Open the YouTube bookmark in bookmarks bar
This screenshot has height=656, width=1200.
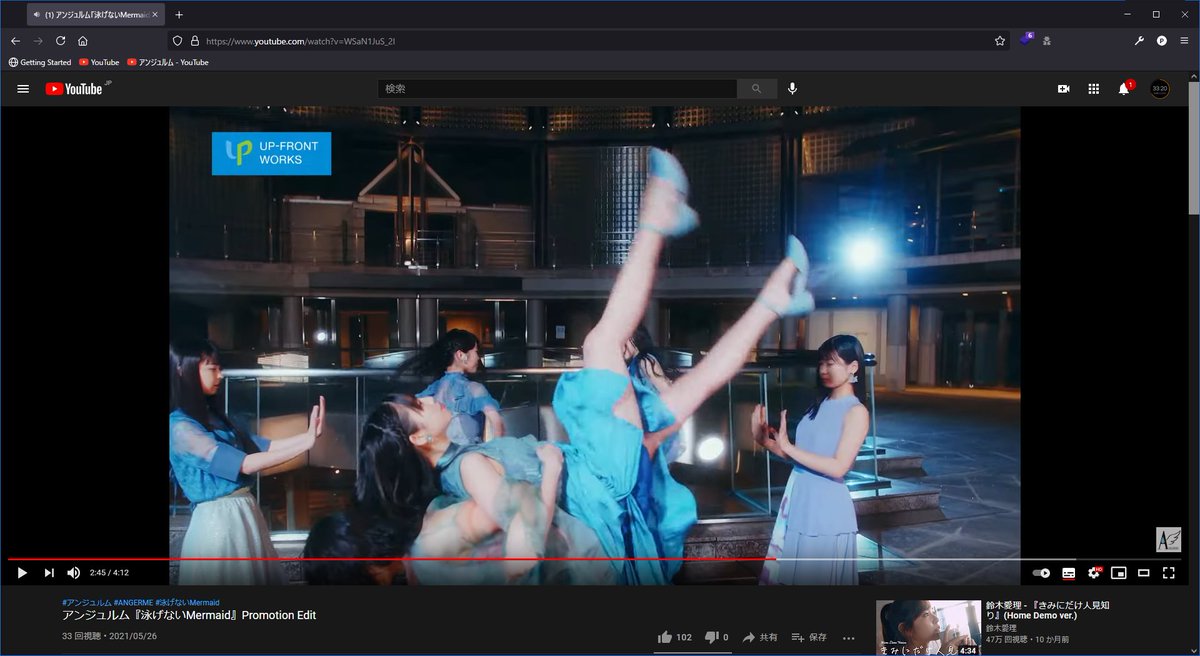tap(99, 62)
